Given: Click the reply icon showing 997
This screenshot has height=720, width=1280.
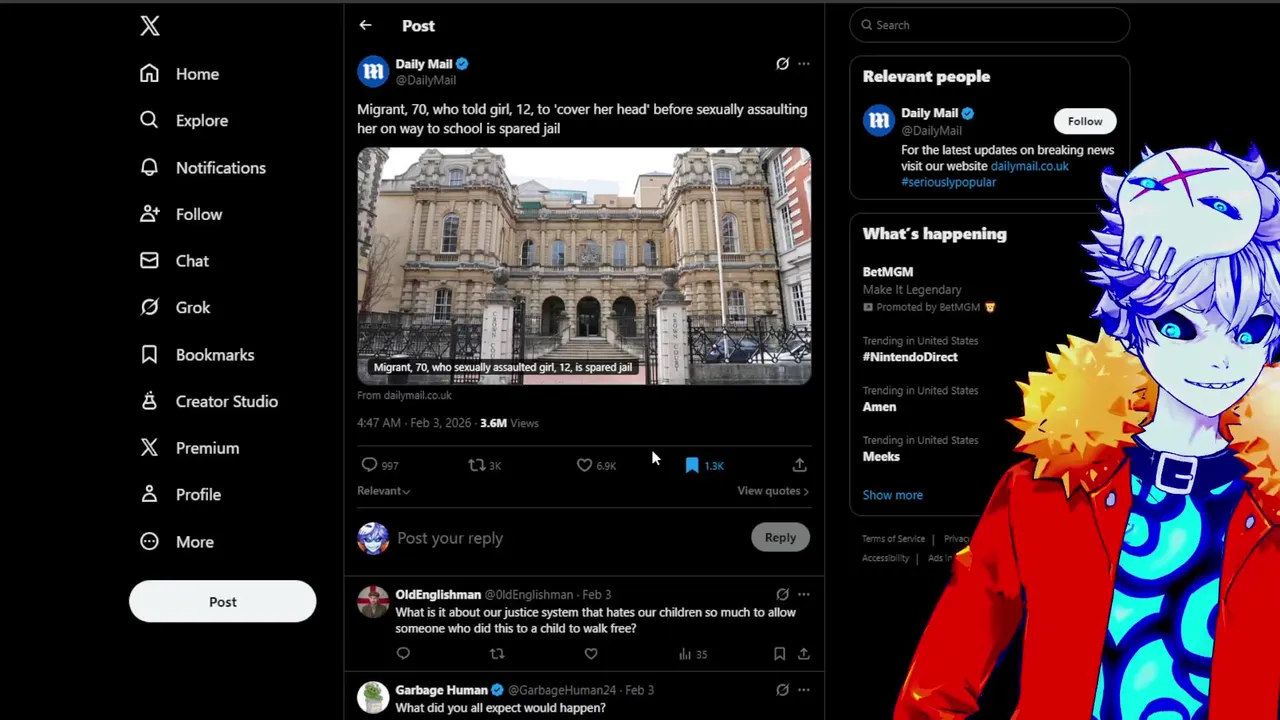Looking at the screenshot, I should (x=369, y=465).
